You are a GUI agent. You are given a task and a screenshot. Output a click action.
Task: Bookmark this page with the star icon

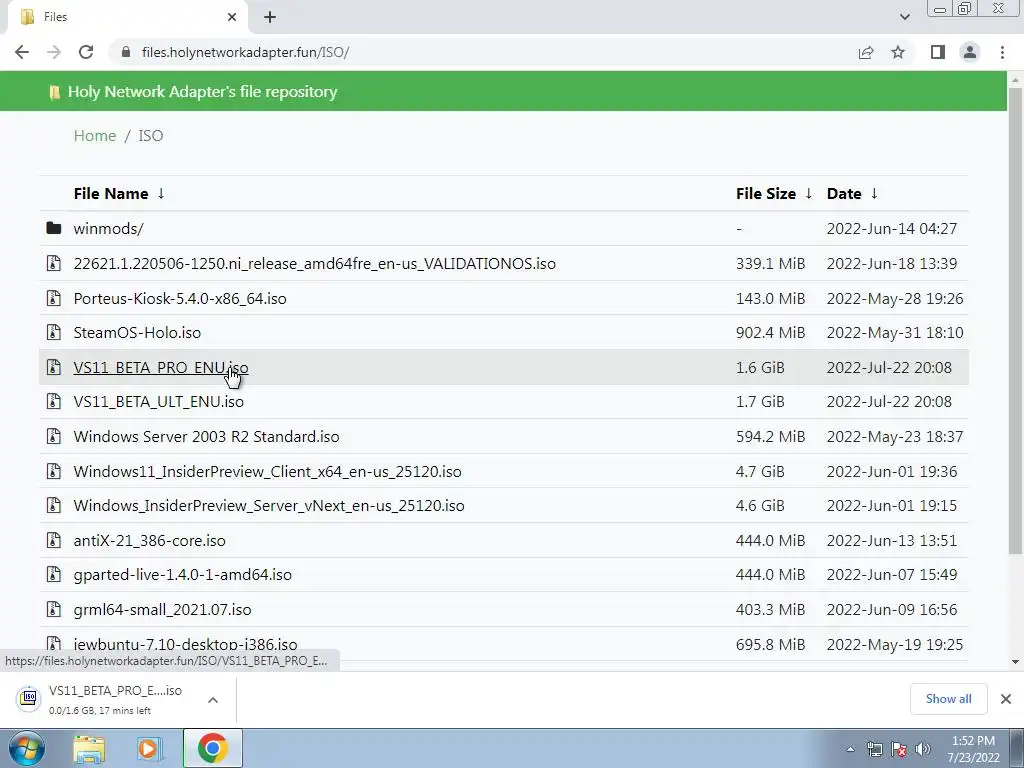coord(898,52)
